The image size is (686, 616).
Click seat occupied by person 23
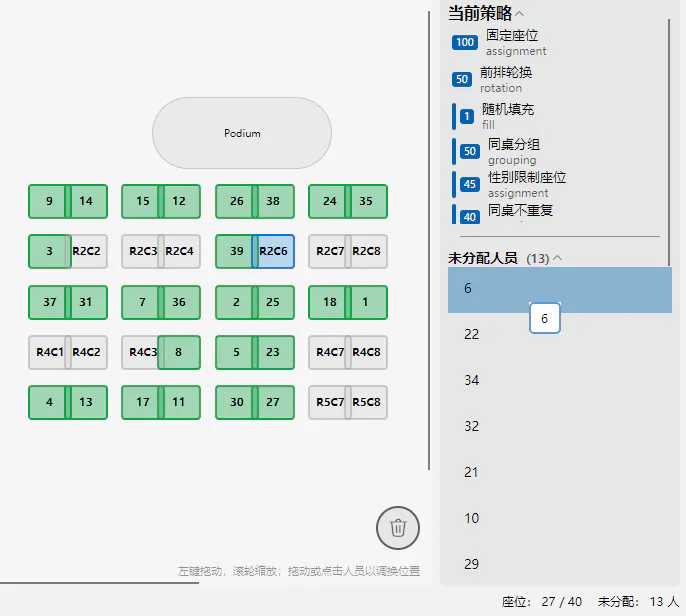pos(273,352)
